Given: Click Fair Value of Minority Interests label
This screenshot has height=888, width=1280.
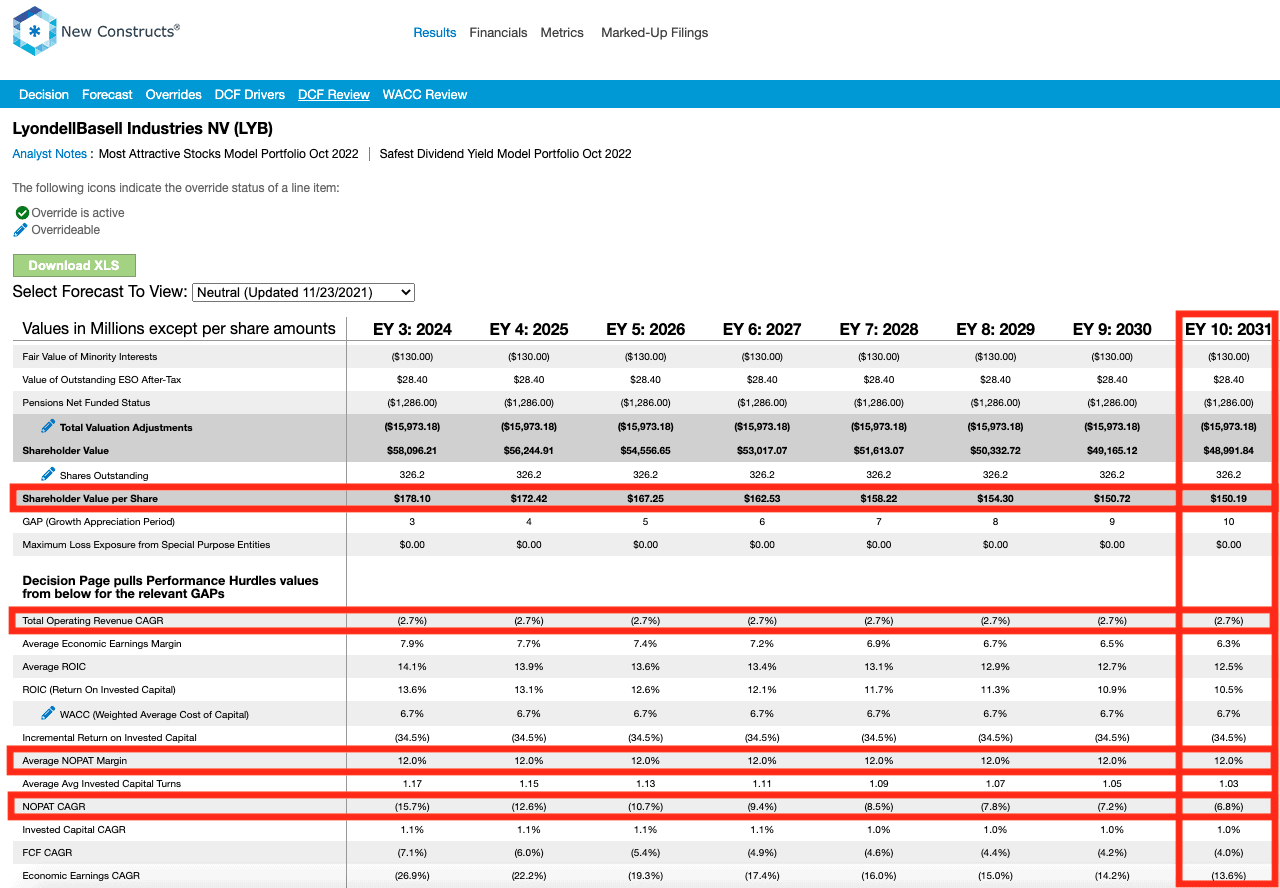Looking at the screenshot, I should coord(90,356).
